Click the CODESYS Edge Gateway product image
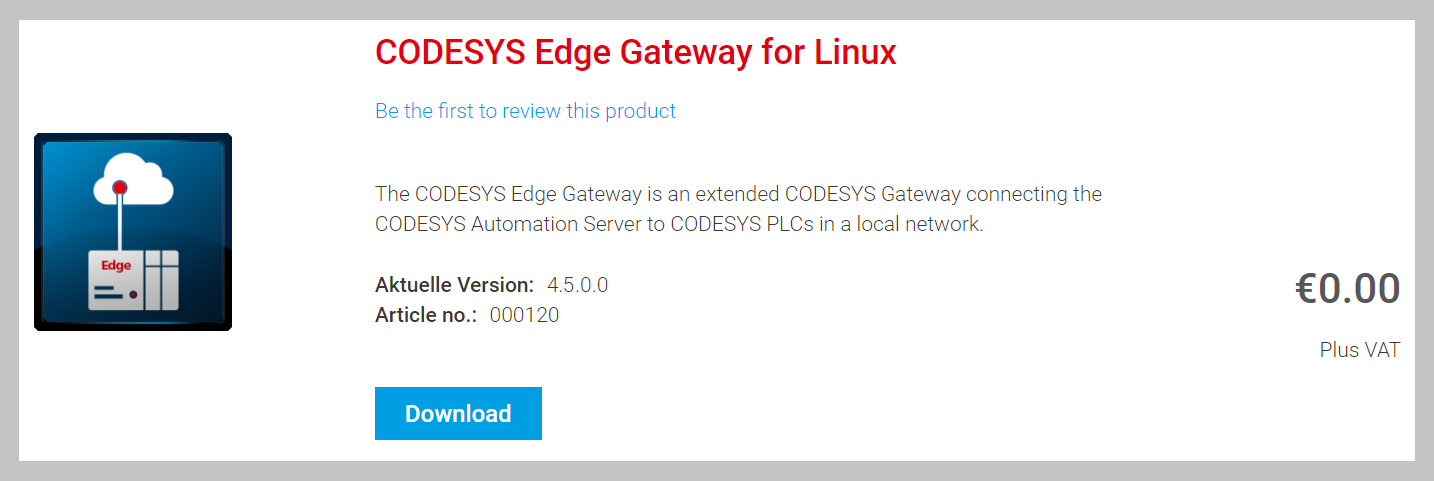The height and width of the screenshot is (481, 1434). pos(133,232)
